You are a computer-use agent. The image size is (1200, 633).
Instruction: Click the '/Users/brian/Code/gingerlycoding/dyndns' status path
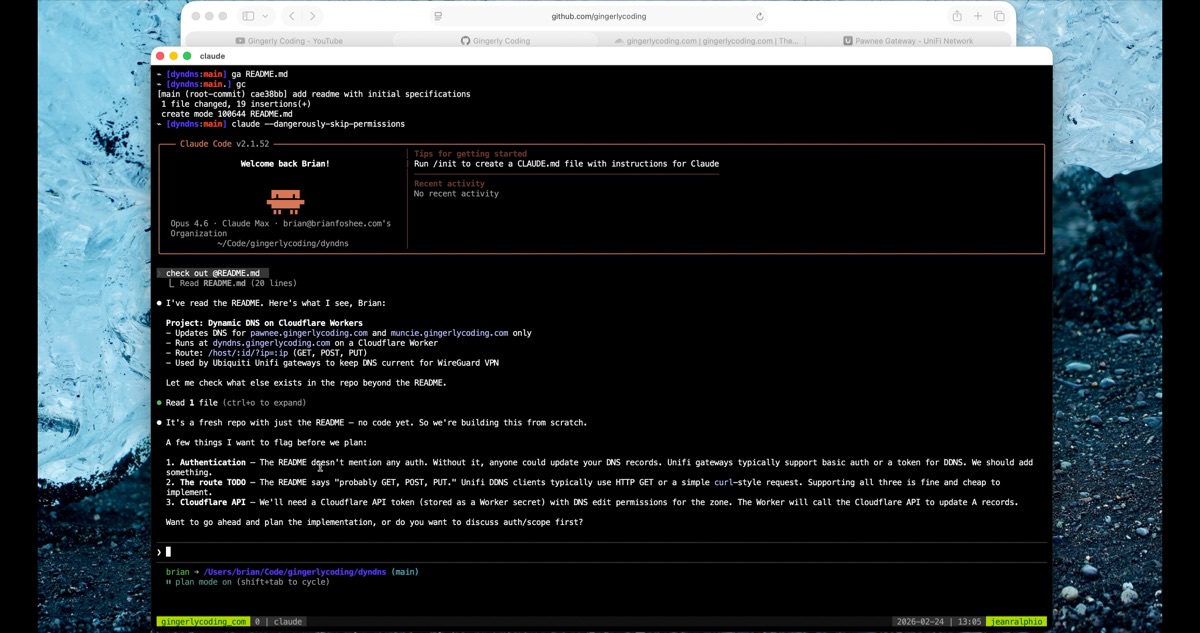click(x=295, y=572)
